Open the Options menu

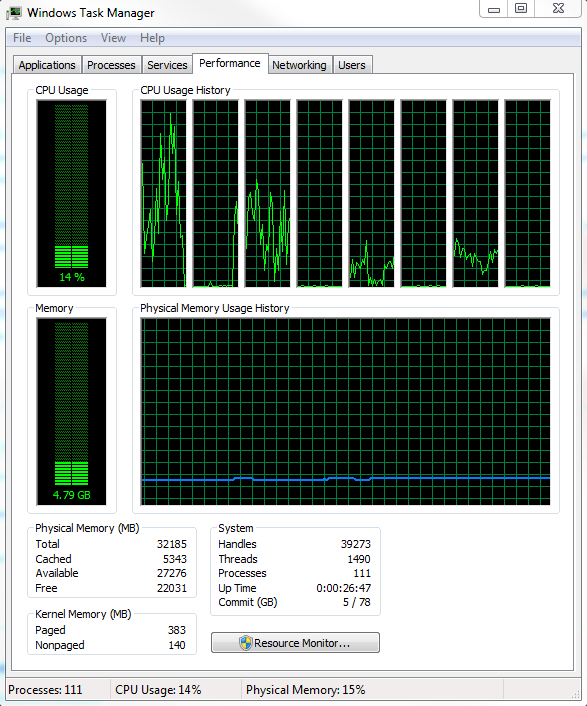[x=66, y=38]
